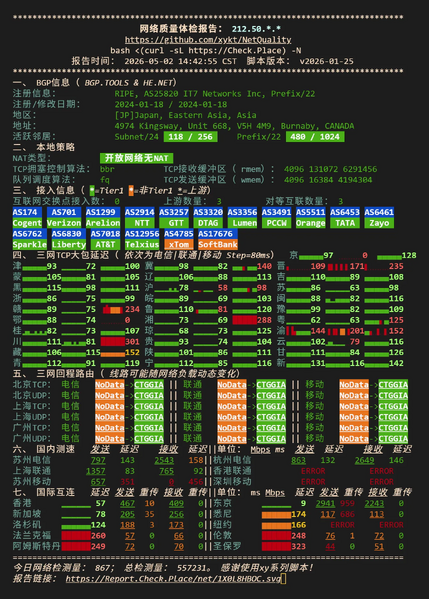Click the PCCW label
The height and width of the screenshot is (599, 429).
(x=277, y=223)
